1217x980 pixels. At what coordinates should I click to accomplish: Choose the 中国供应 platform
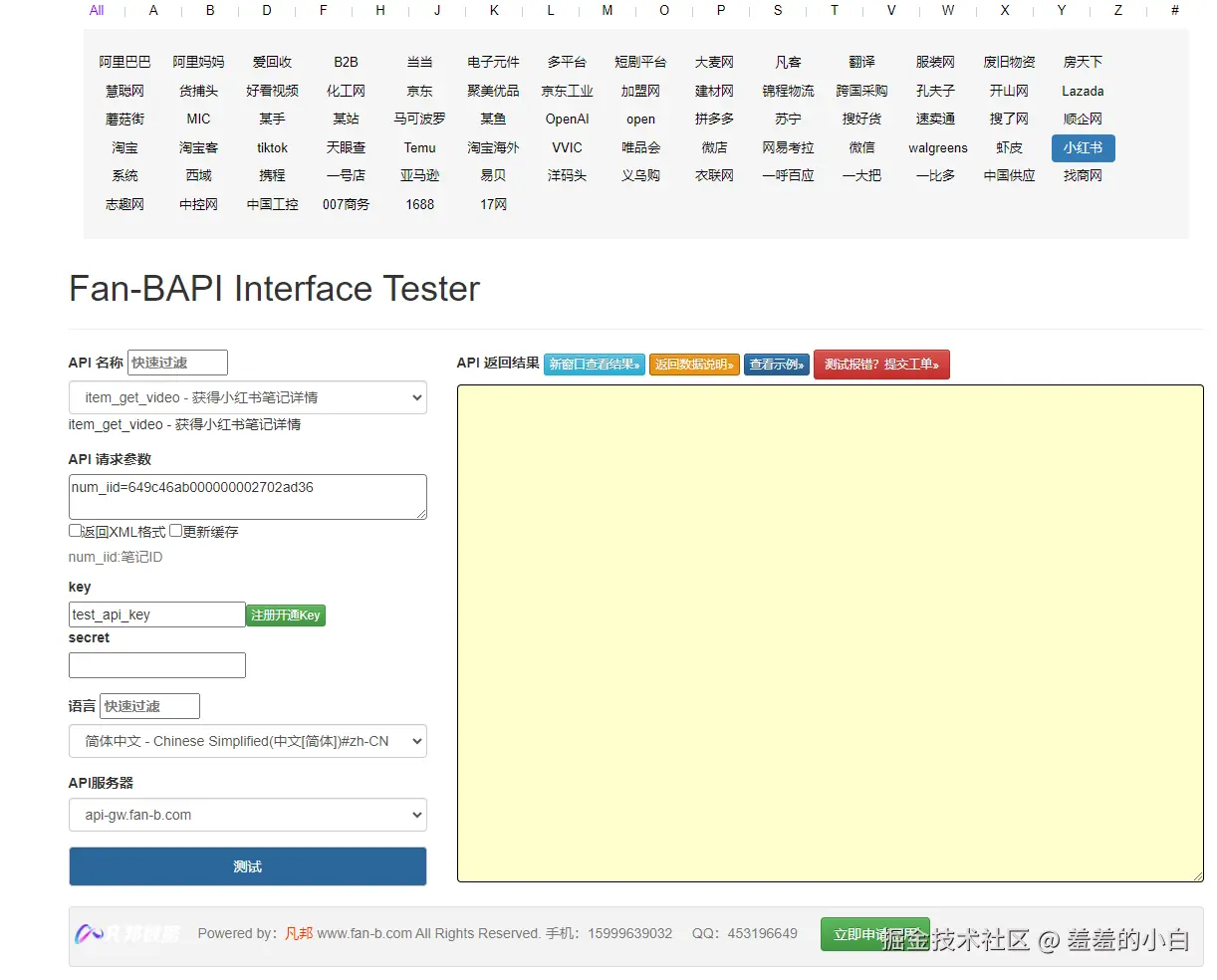coord(1009,175)
